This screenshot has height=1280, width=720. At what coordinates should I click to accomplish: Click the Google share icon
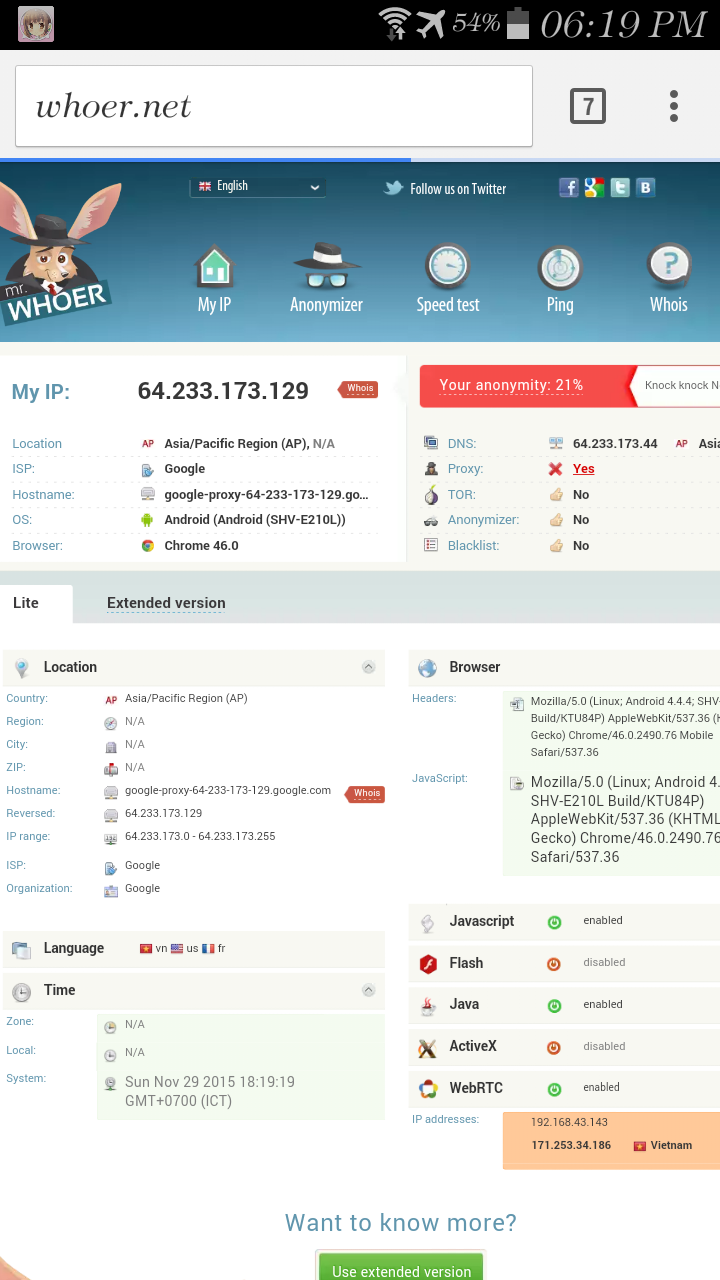[x=594, y=187]
